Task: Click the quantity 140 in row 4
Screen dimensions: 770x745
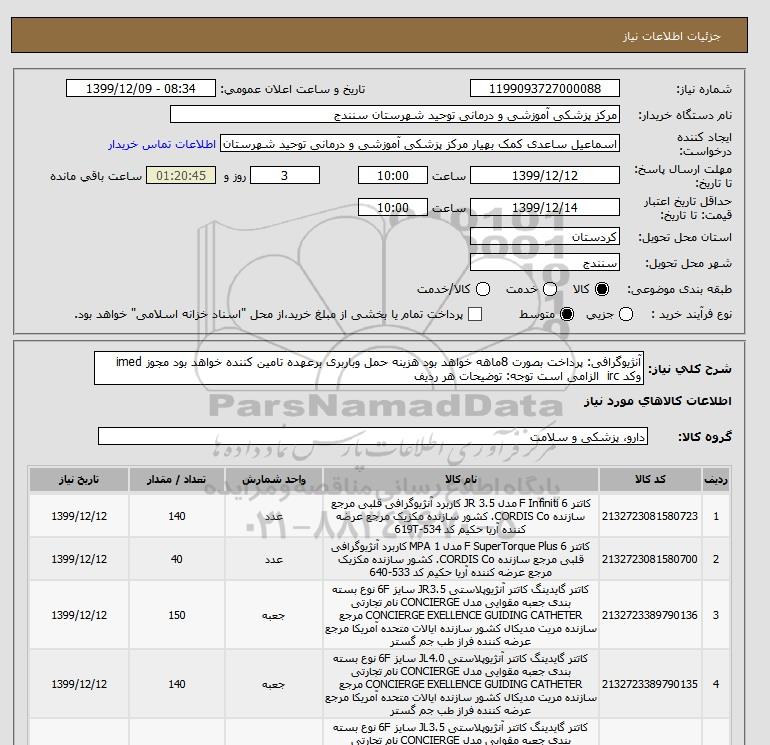Action: coord(177,684)
